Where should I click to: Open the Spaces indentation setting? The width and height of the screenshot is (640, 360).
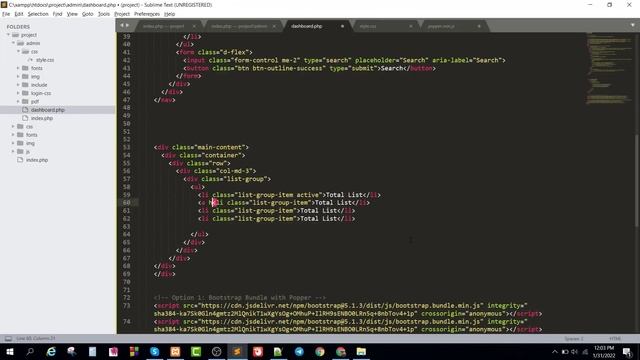[x=573, y=339]
